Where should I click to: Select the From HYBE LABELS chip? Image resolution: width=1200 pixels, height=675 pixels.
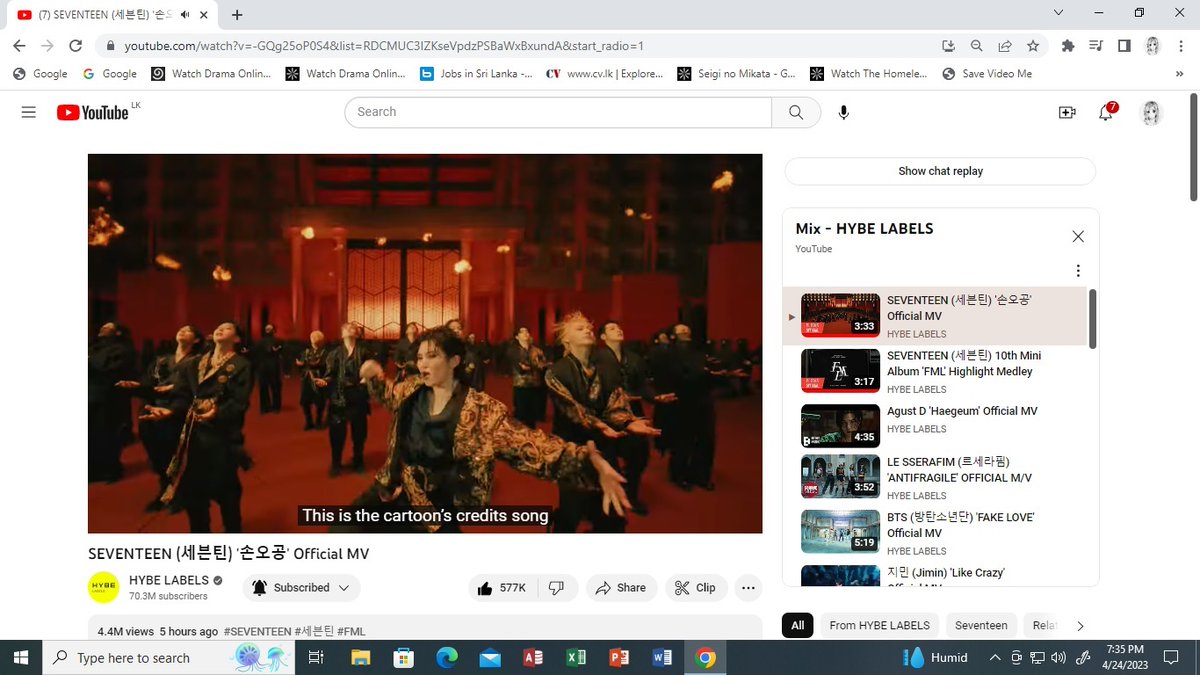click(x=880, y=626)
